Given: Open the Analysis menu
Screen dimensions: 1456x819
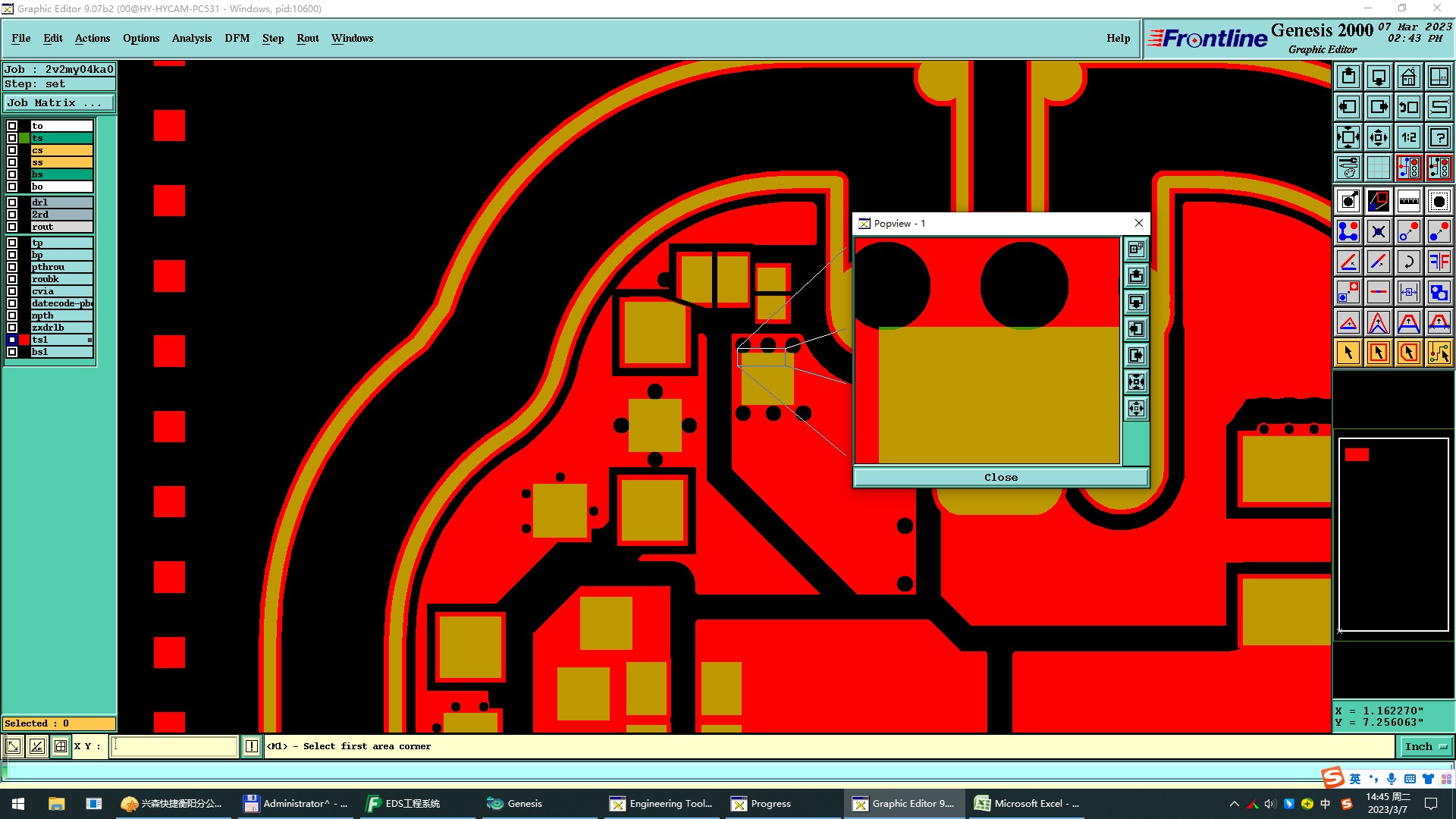Looking at the screenshot, I should pyautogui.click(x=191, y=38).
